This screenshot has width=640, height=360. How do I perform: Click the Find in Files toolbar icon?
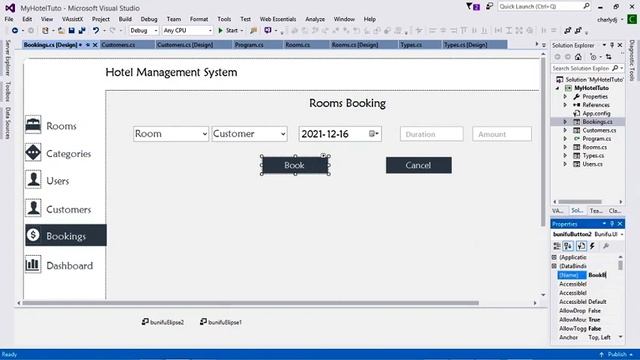[253, 31]
